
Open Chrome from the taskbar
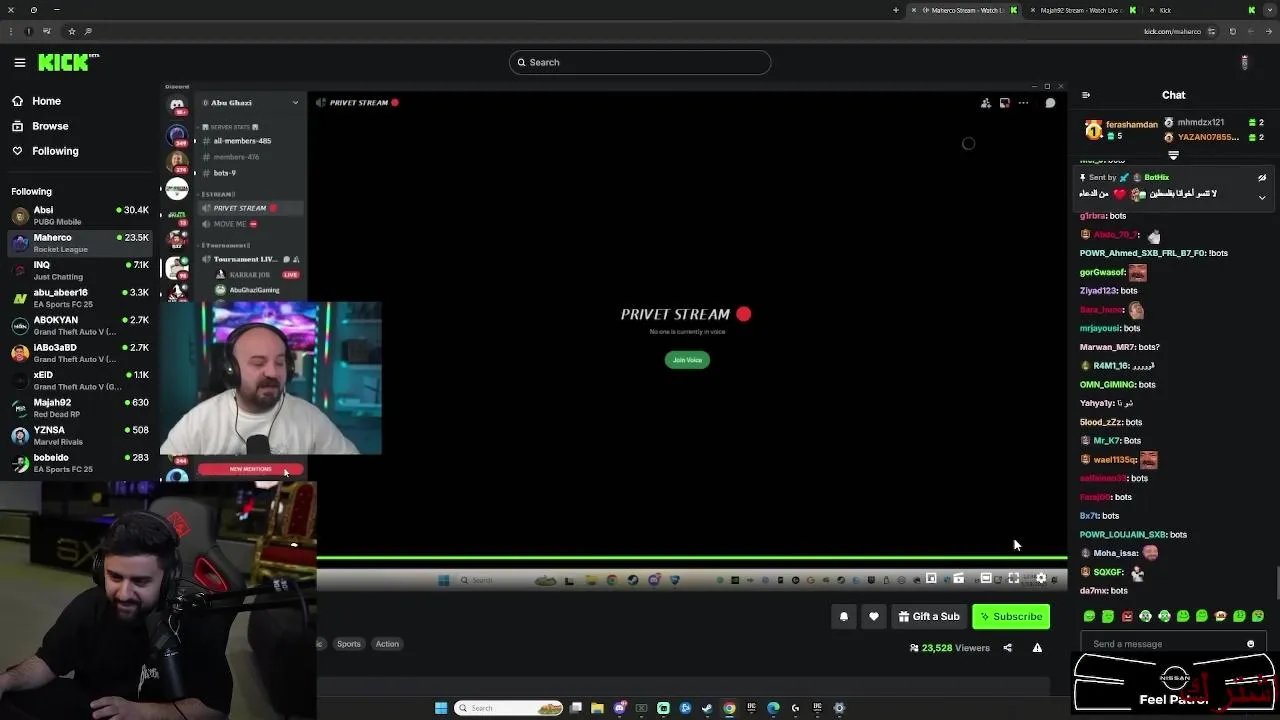(x=729, y=708)
